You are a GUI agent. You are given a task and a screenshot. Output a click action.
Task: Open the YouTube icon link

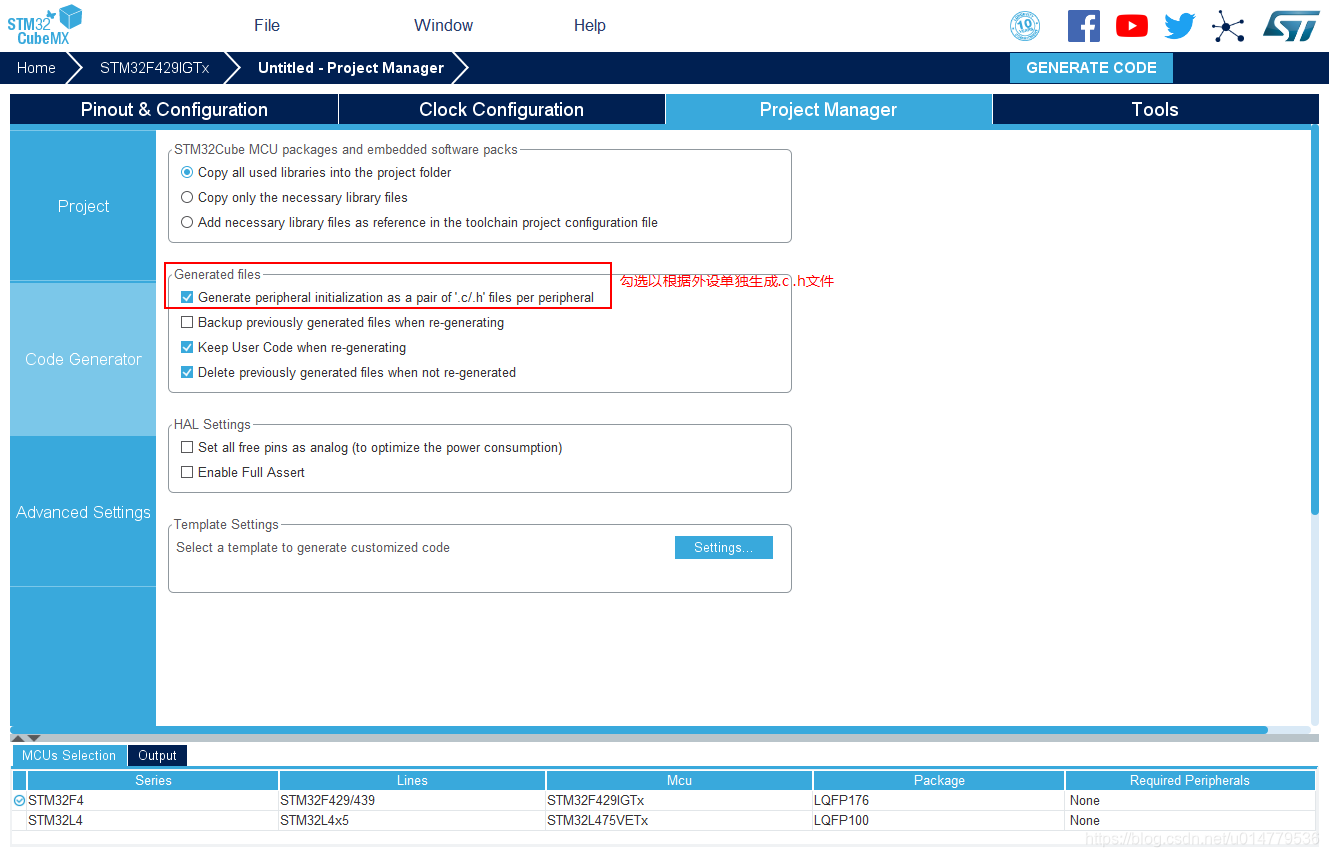(1132, 26)
